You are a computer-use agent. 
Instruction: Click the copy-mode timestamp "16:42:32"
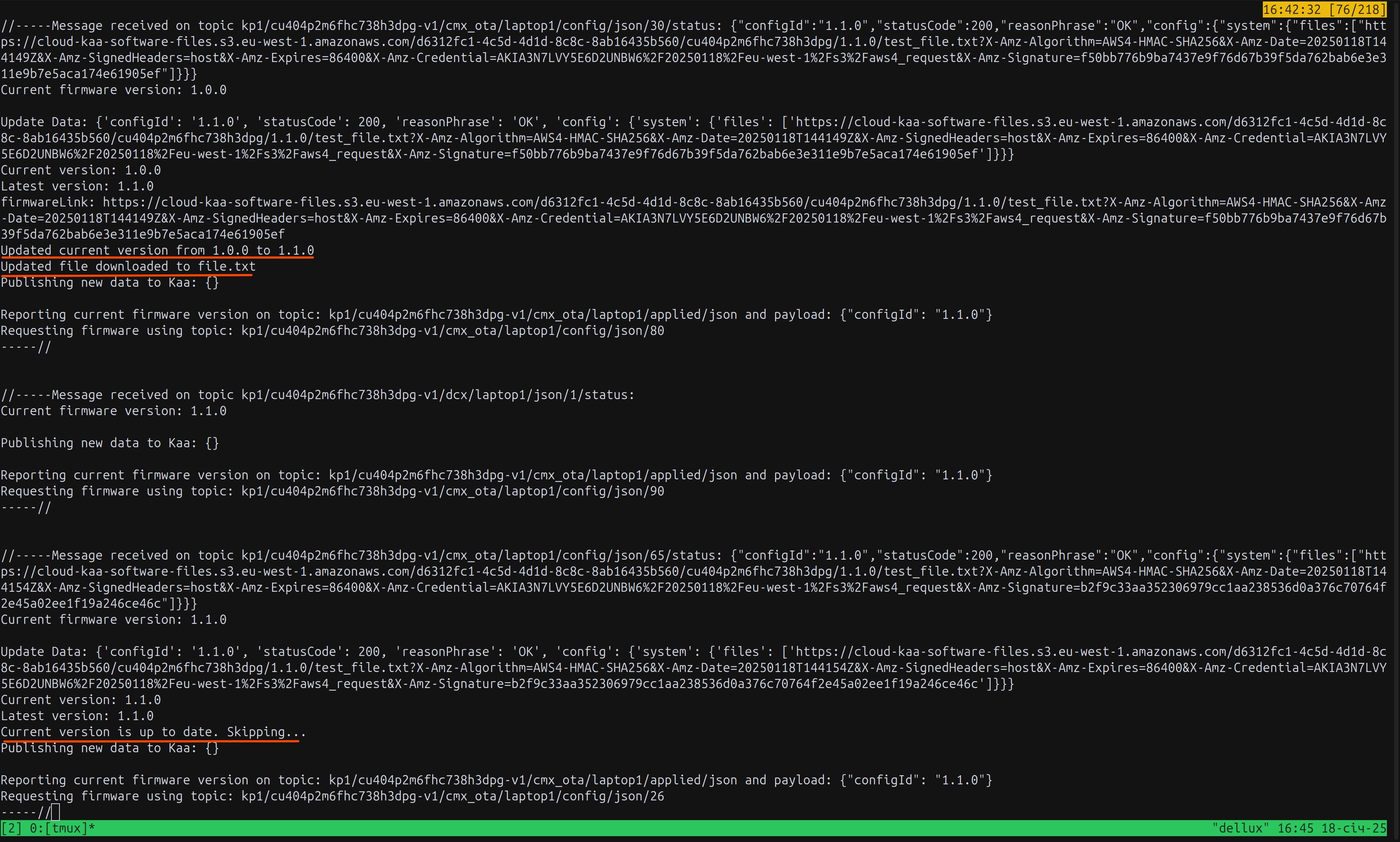(1292, 9)
